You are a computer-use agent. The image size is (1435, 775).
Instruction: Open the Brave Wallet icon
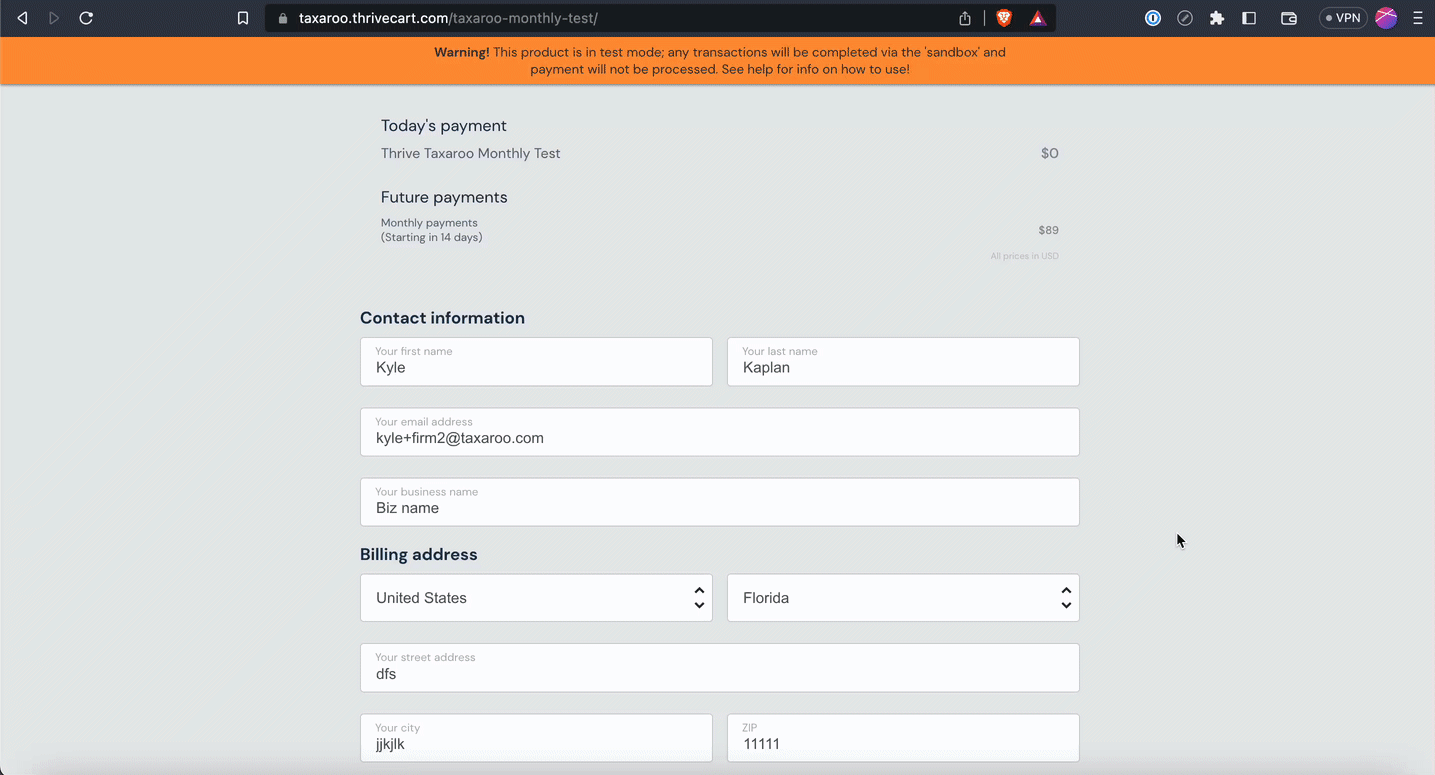(x=1289, y=18)
